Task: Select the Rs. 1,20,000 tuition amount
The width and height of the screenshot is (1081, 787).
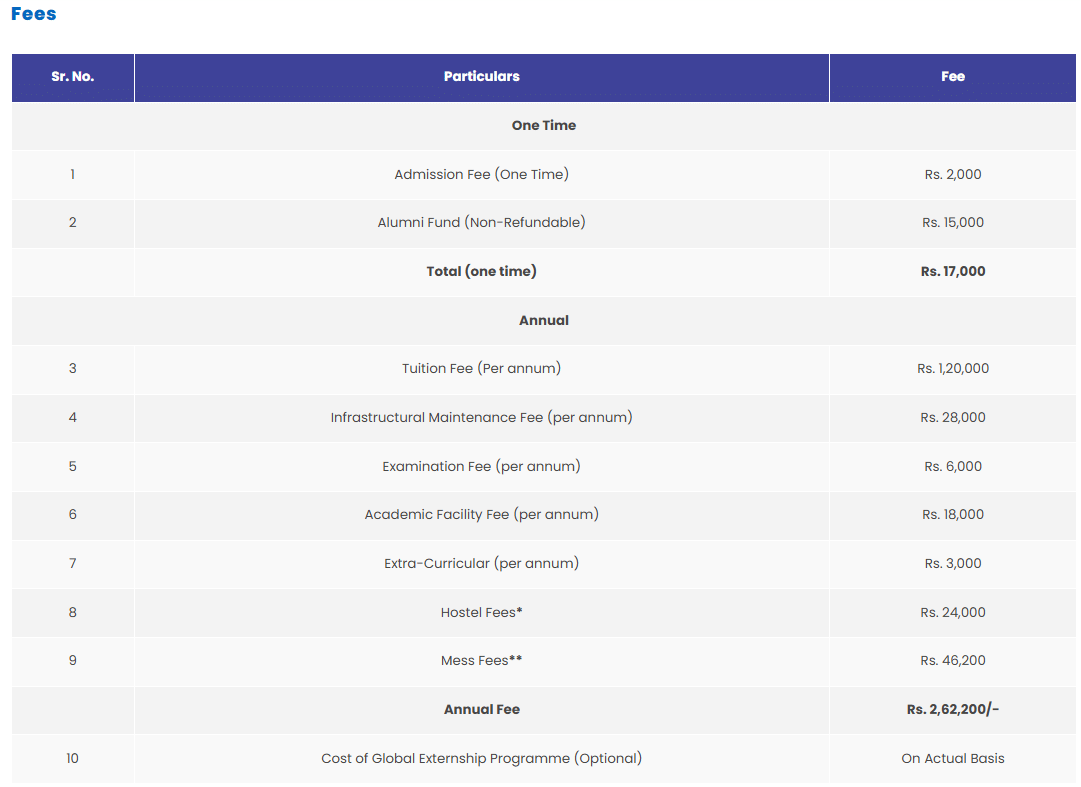Action: pyautogui.click(x=952, y=369)
